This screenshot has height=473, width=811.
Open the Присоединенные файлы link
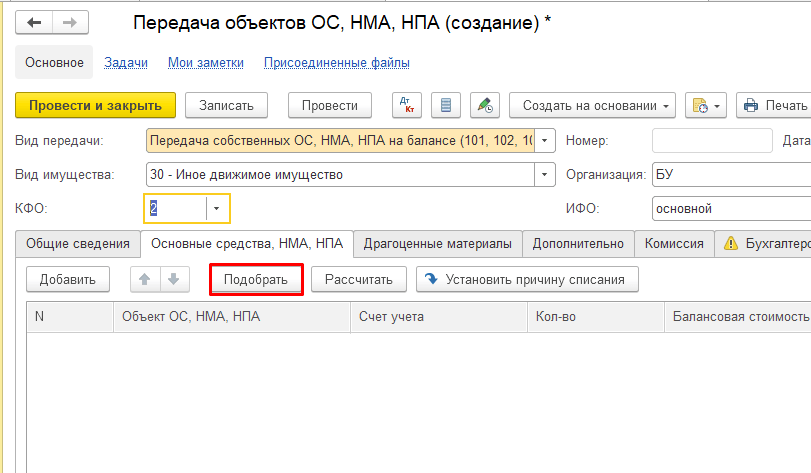click(336, 62)
